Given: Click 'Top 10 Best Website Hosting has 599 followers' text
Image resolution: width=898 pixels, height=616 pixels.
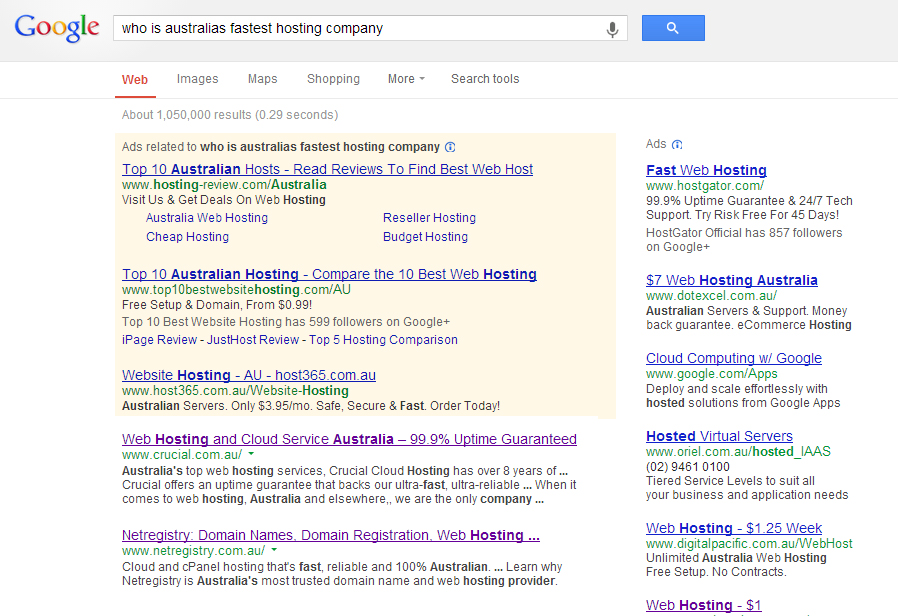Looking at the screenshot, I should (x=286, y=322).
